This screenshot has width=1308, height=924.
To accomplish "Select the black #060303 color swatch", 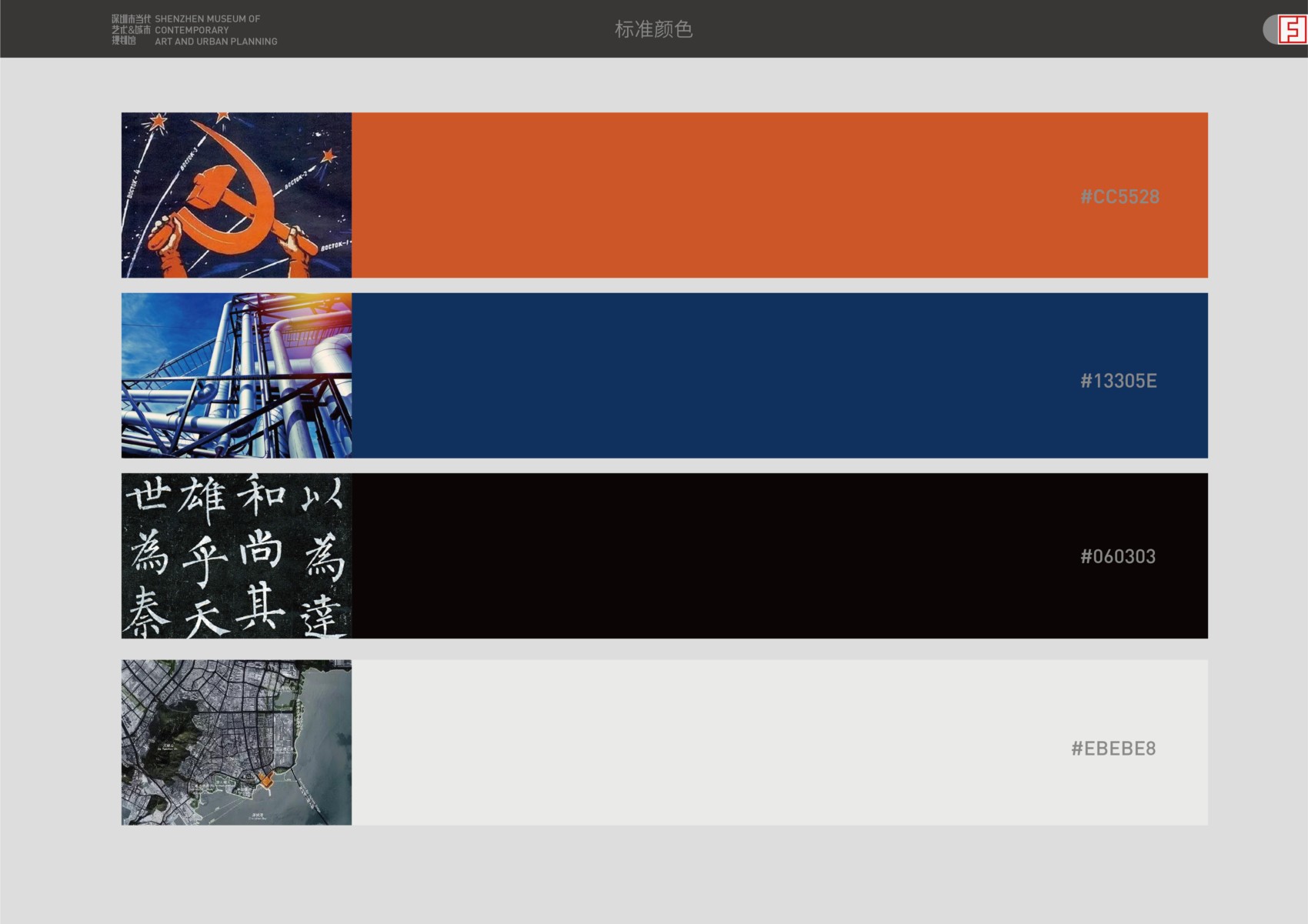I will point(779,555).
